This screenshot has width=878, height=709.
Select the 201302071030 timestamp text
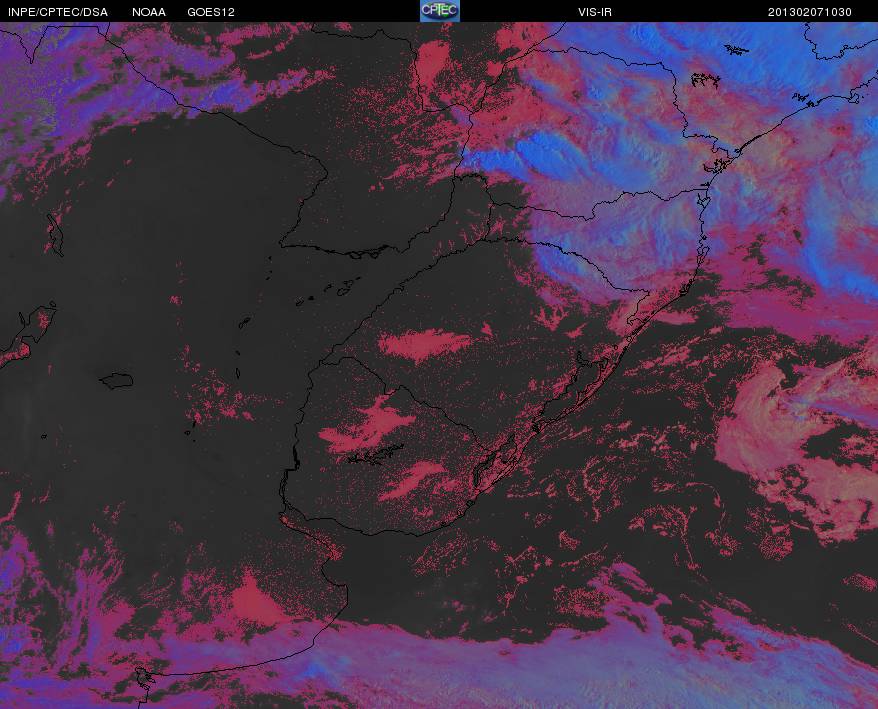[x=810, y=12]
